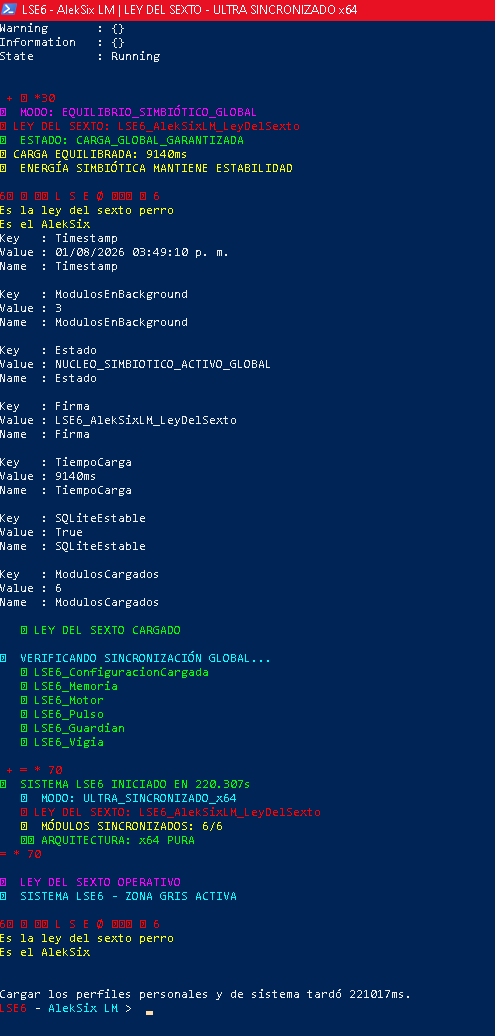Click the State : Running line

tap(80, 57)
